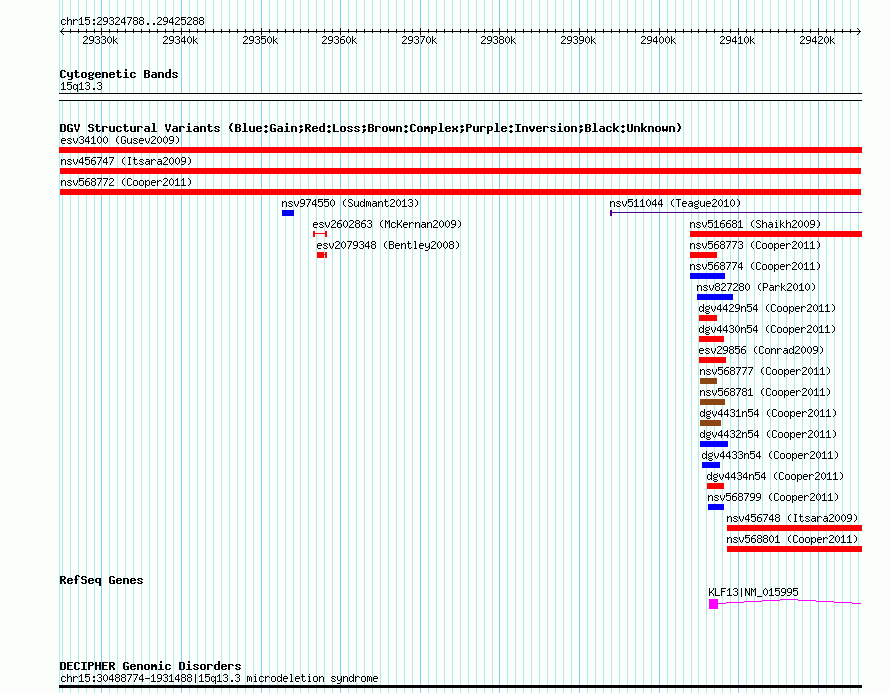This screenshot has width=890, height=693.
Task: Open the dgv4430n54 (Cooper2011) label
Action: click(x=767, y=329)
